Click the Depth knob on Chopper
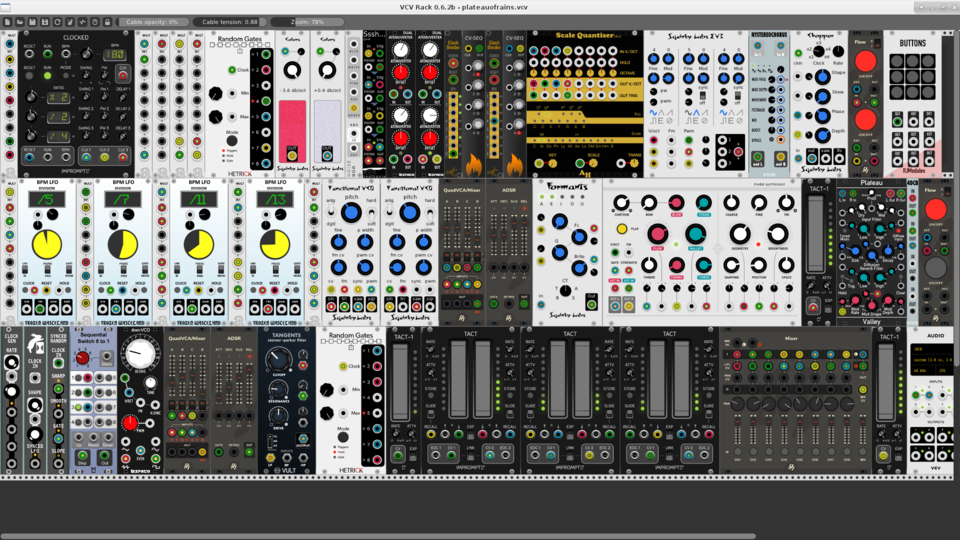This screenshot has height=540, width=960. (x=822, y=135)
